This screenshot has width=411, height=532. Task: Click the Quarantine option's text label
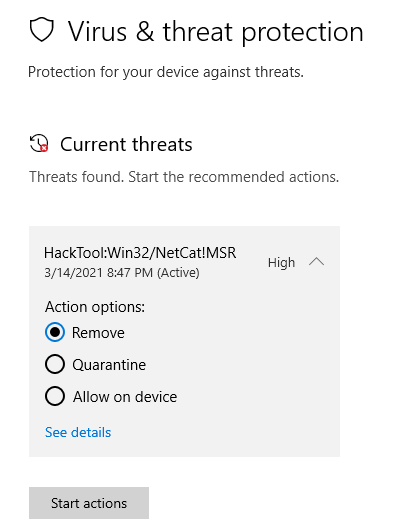109,365
